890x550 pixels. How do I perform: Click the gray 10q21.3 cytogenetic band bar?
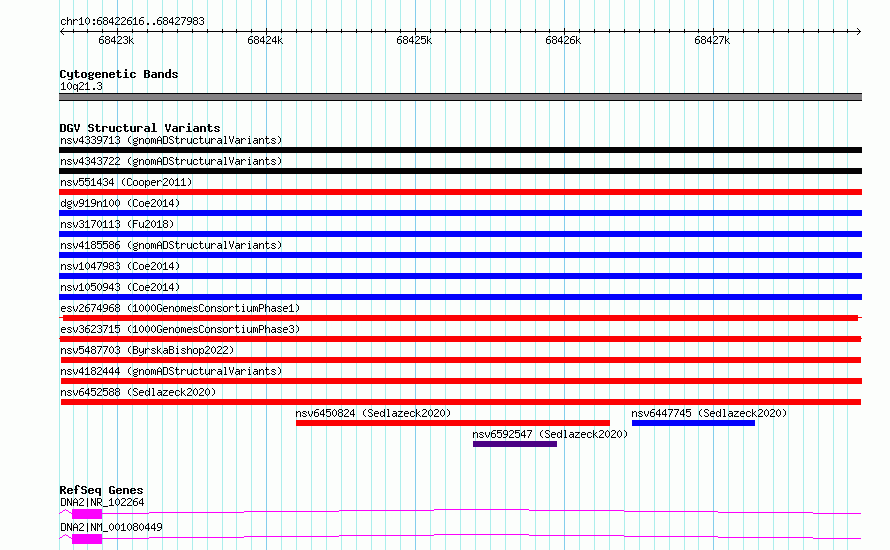[x=460, y=97]
